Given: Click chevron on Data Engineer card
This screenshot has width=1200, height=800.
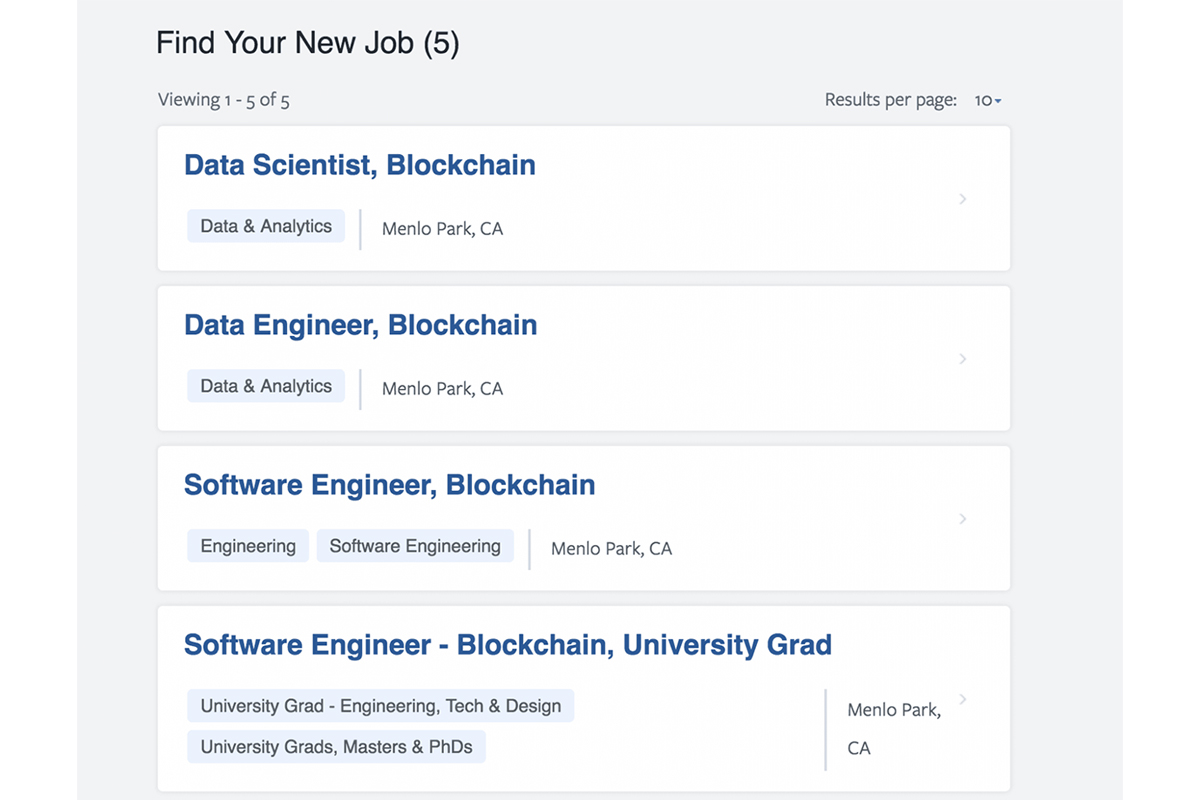Looking at the screenshot, I should (963, 359).
